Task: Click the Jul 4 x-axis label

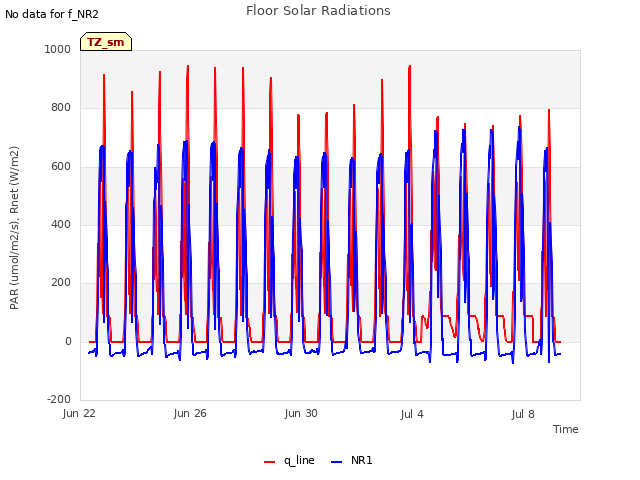Action: pyautogui.click(x=412, y=415)
